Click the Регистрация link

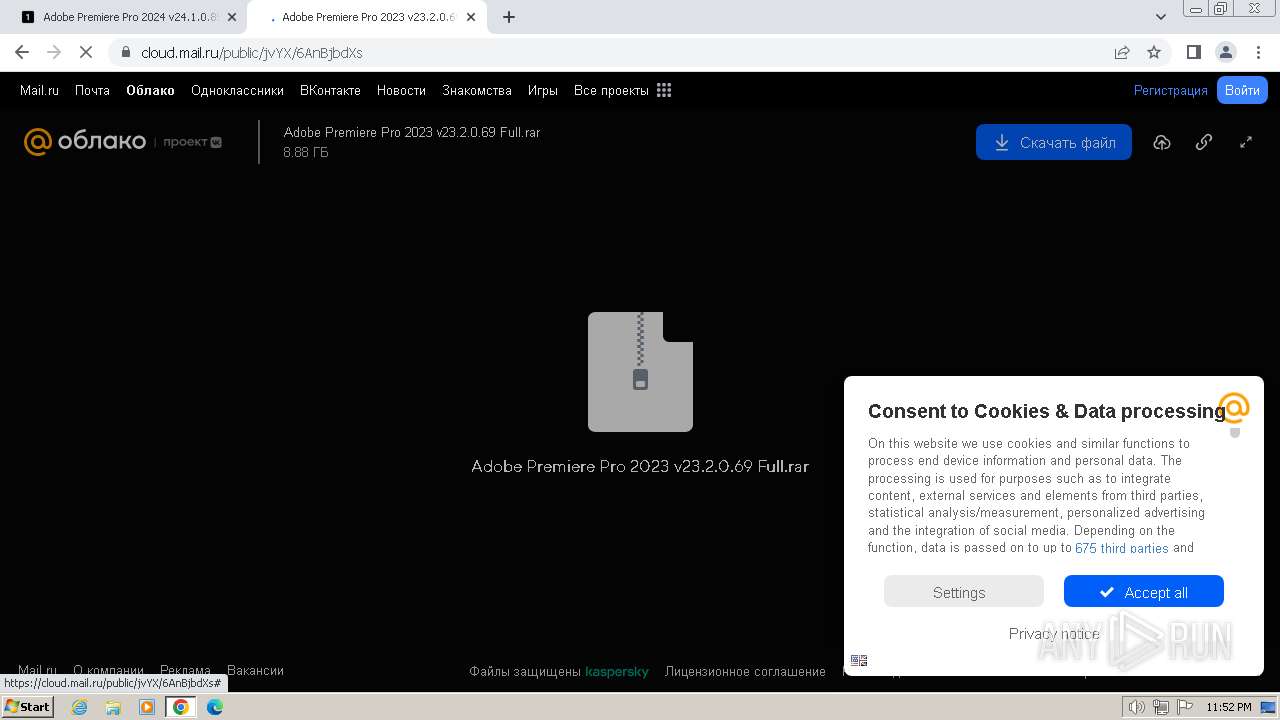(x=1170, y=90)
